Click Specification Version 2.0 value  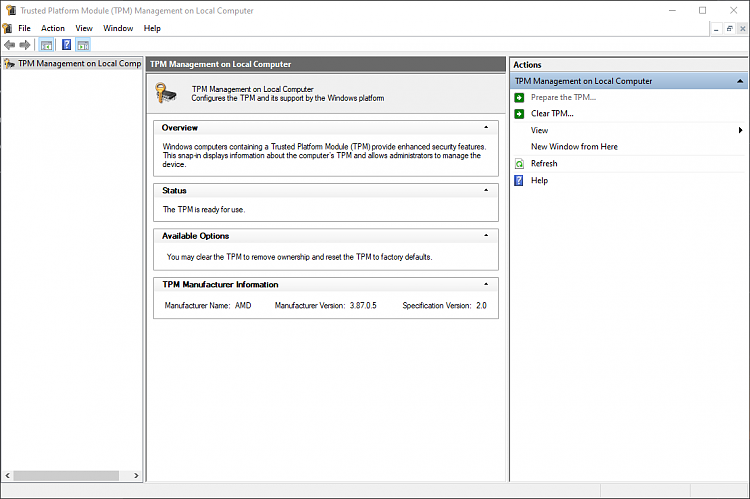click(x=481, y=305)
